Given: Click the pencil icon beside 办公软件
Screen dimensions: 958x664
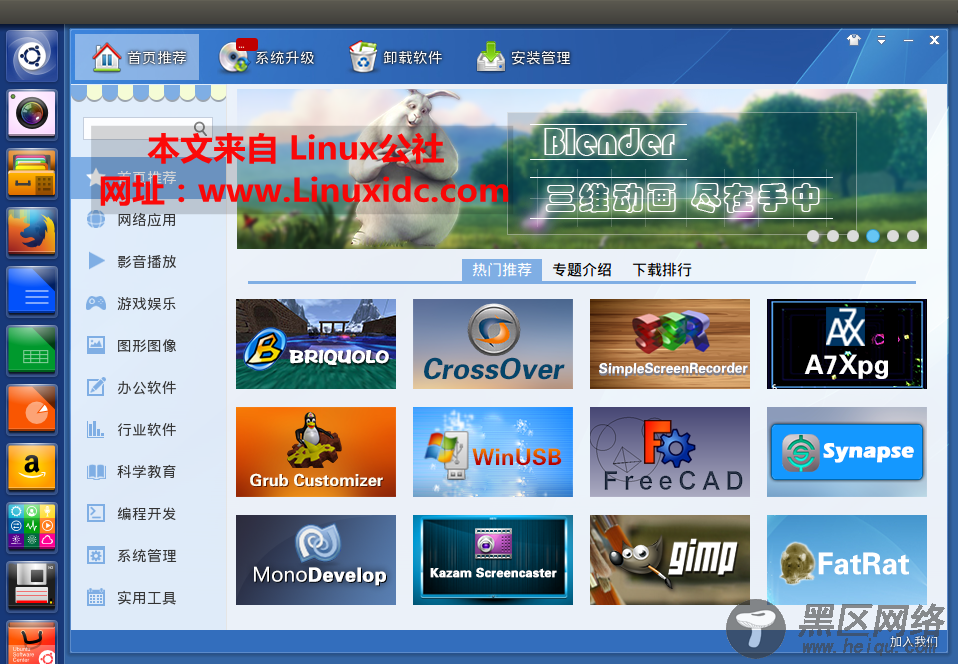Looking at the screenshot, I should coord(96,387).
